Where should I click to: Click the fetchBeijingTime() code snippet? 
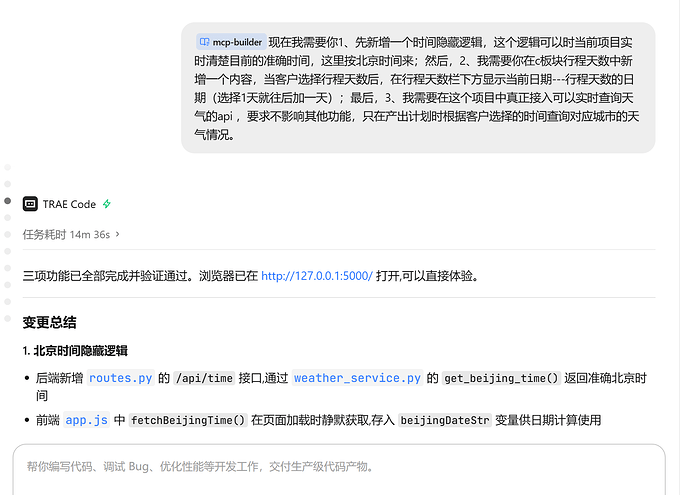pos(188,420)
